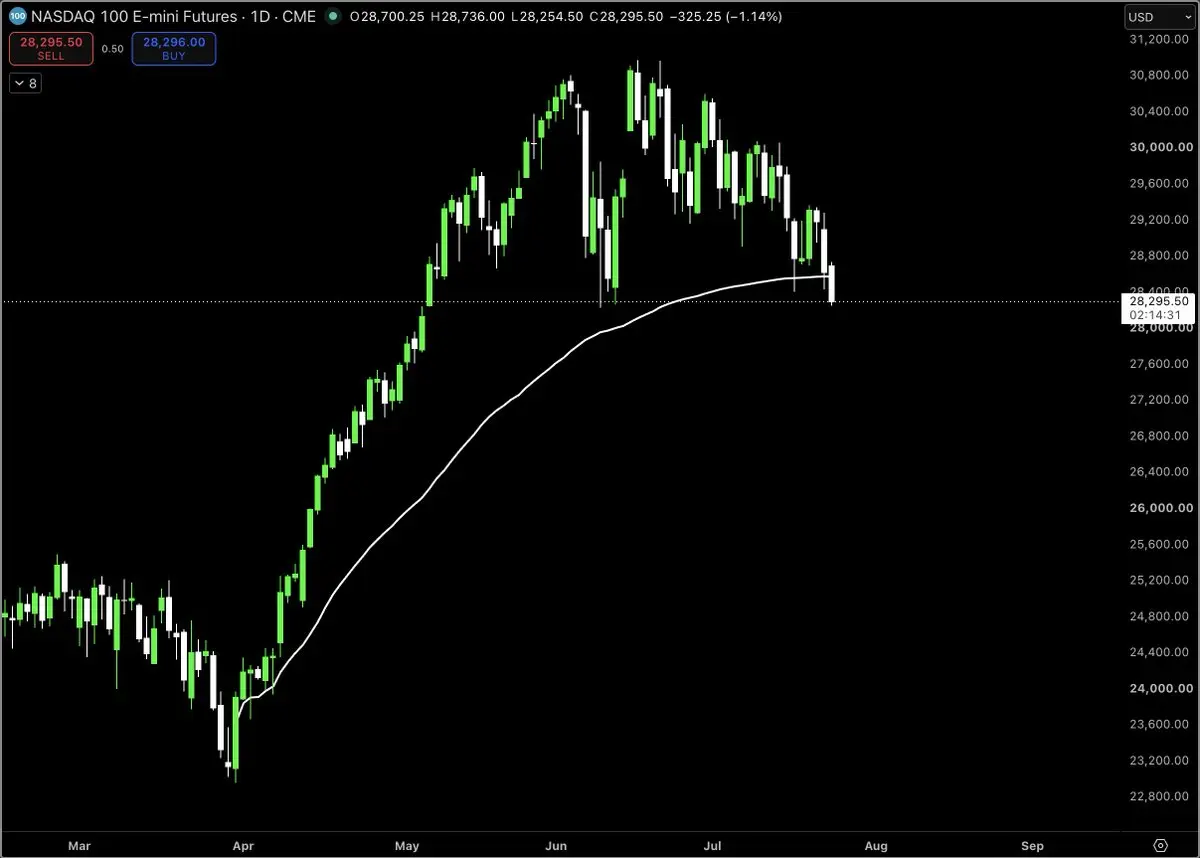Click the May label on time axis
The height and width of the screenshot is (858, 1200).
pyautogui.click(x=406, y=846)
